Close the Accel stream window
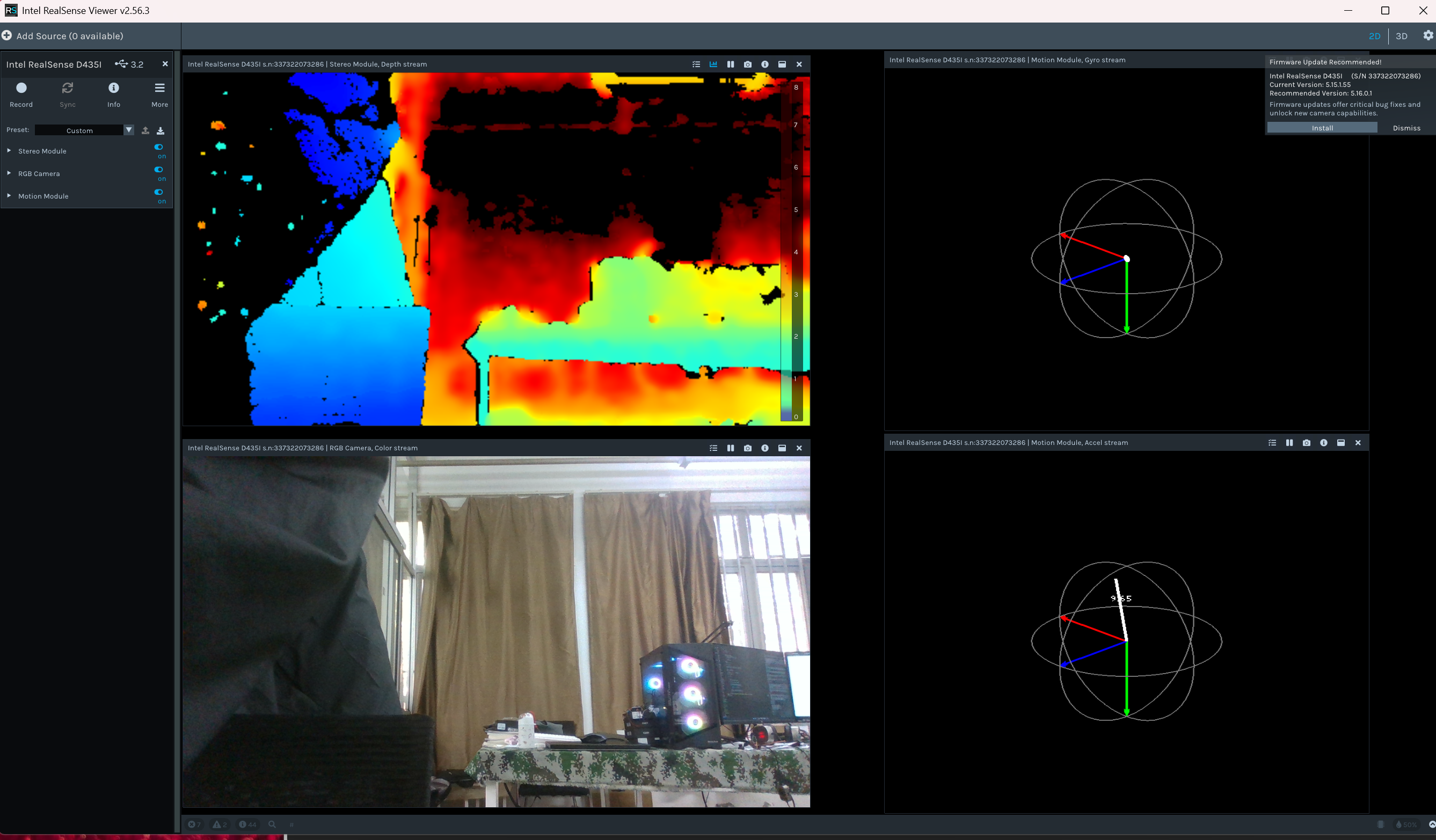 tap(1358, 443)
